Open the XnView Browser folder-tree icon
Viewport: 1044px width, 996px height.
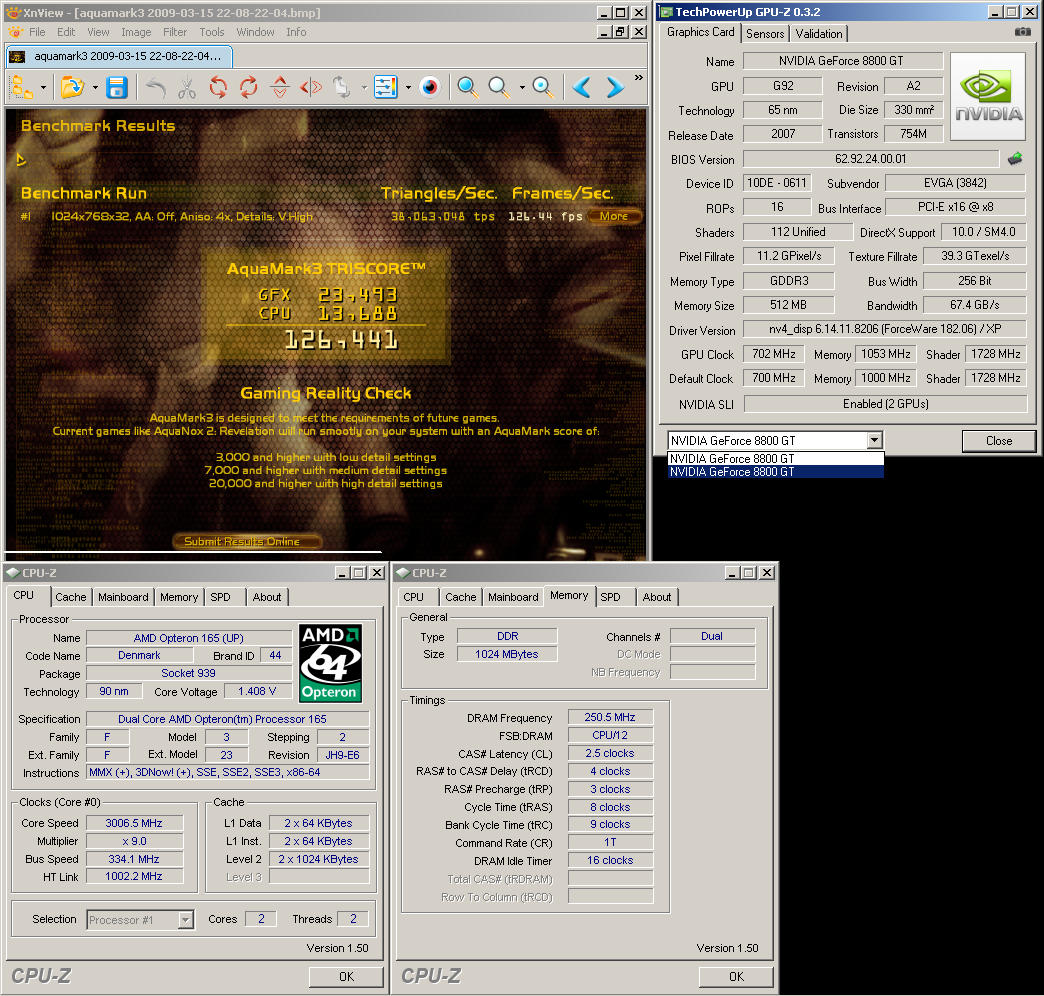pyautogui.click(x=23, y=87)
